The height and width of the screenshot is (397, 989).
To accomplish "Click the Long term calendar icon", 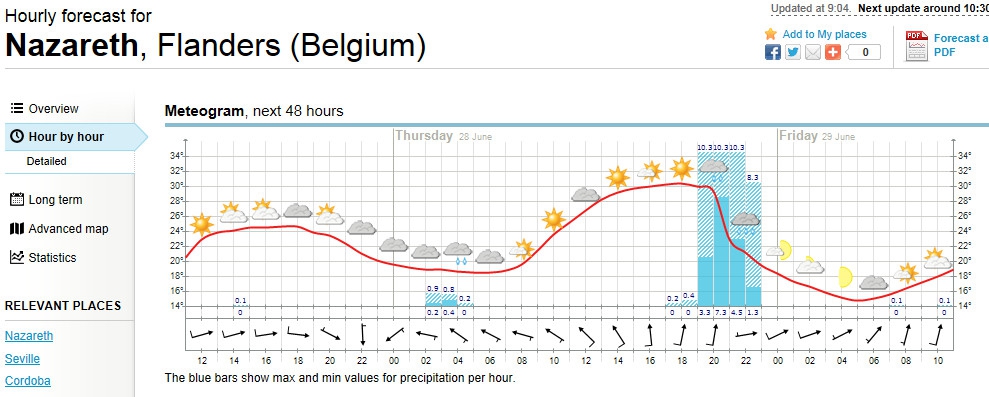I will tap(17, 199).
